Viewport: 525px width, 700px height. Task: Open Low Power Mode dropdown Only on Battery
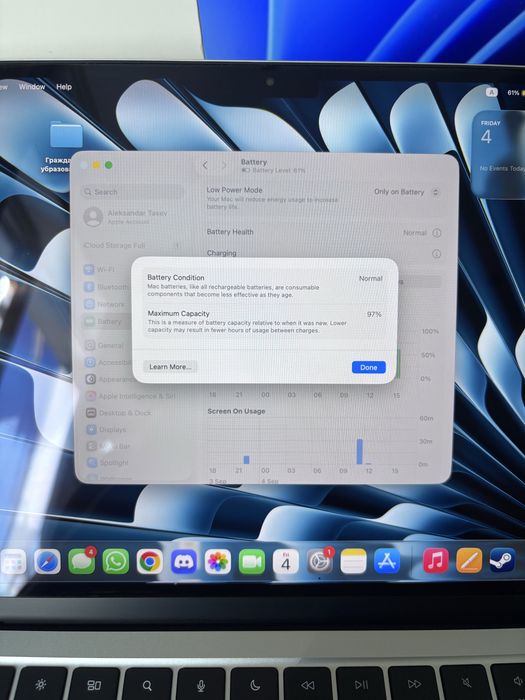click(x=407, y=192)
